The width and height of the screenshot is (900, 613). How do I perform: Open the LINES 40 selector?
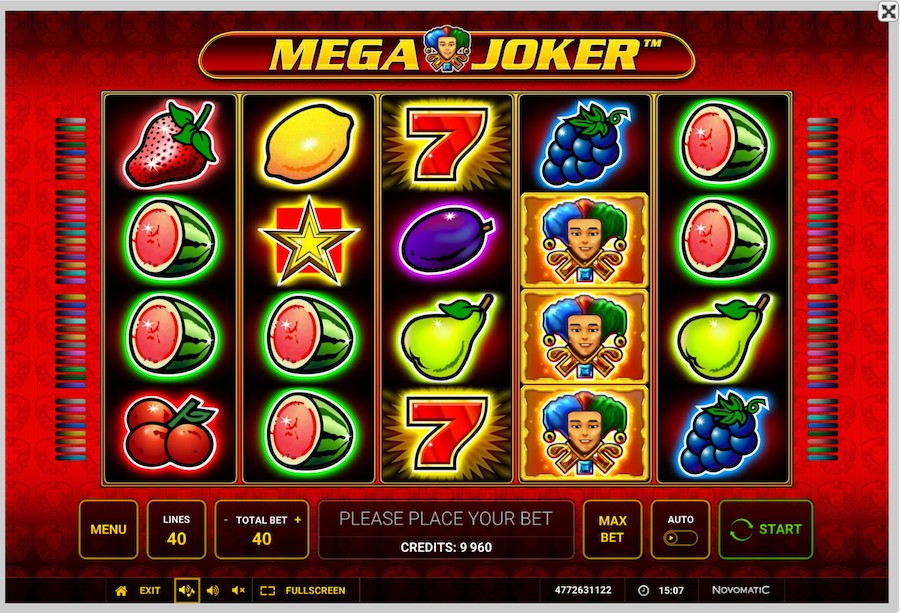(176, 529)
